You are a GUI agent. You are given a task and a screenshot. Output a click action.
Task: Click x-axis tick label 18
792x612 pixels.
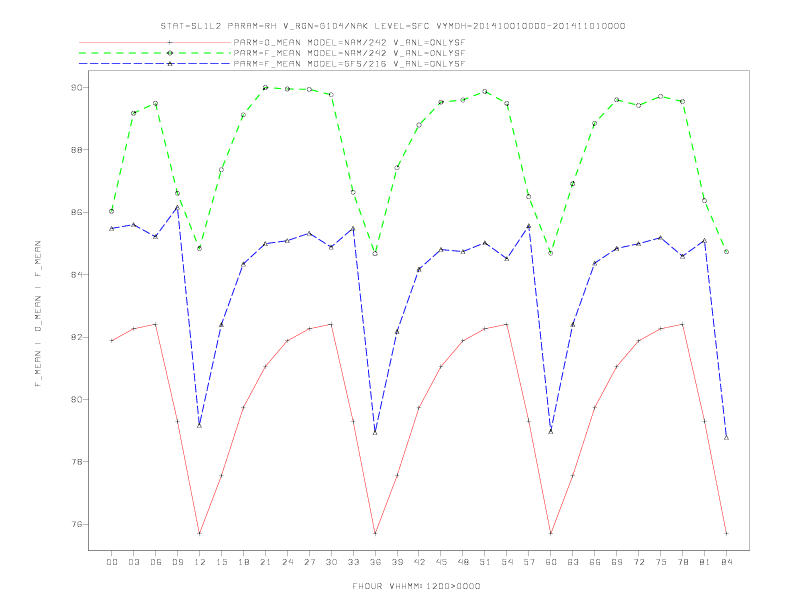pos(243,562)
